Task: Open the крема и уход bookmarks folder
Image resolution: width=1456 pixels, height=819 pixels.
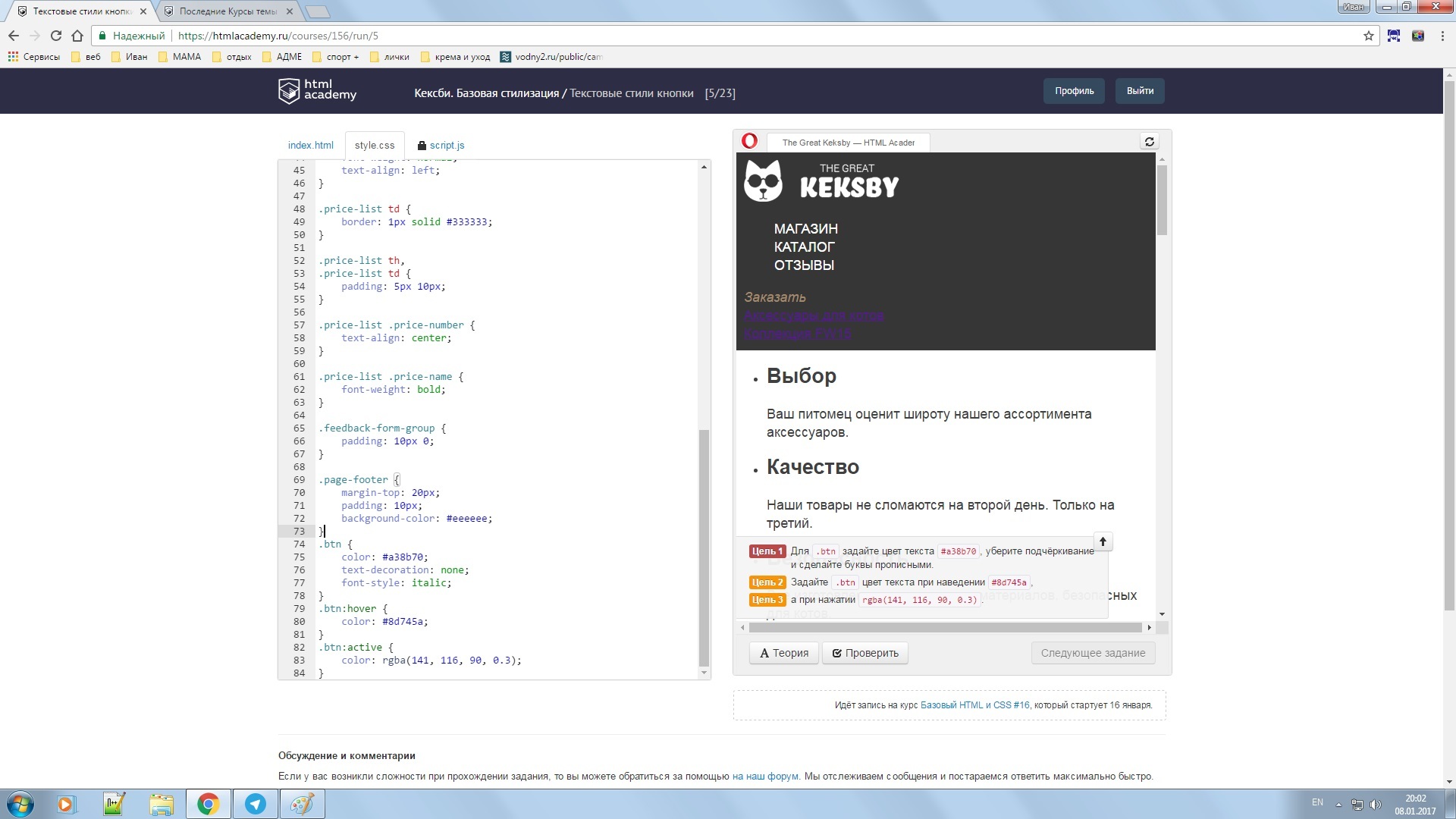Action: pyautogui.click(x=455, y=57)
